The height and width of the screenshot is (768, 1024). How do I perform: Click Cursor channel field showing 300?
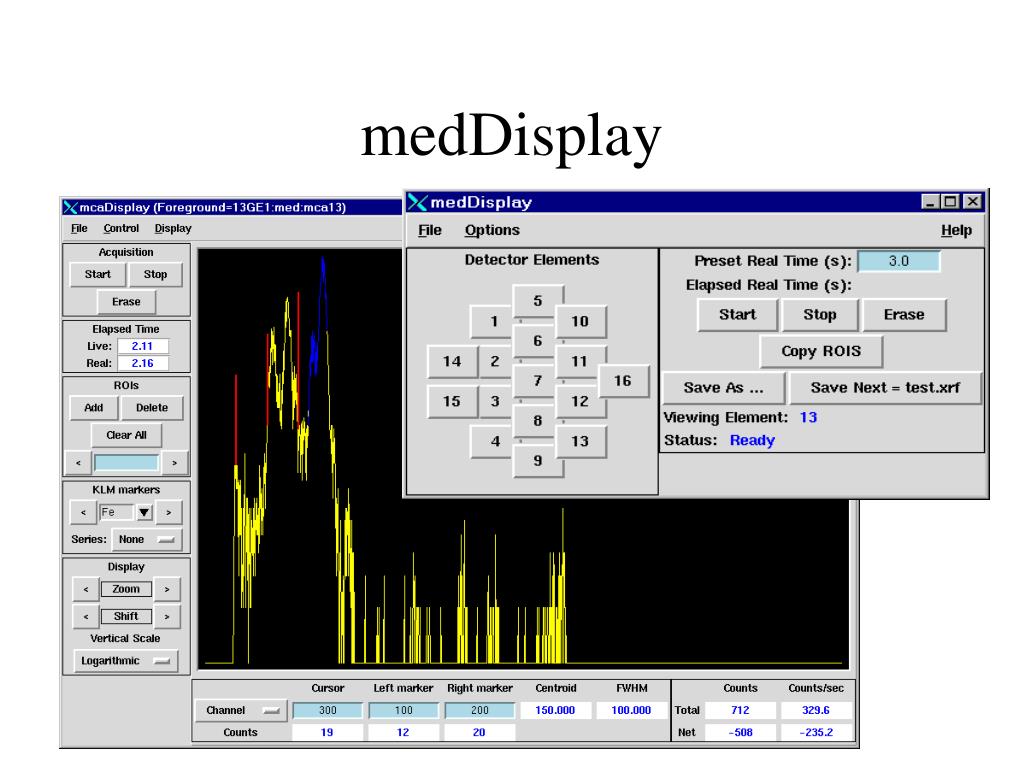[327, 711]
